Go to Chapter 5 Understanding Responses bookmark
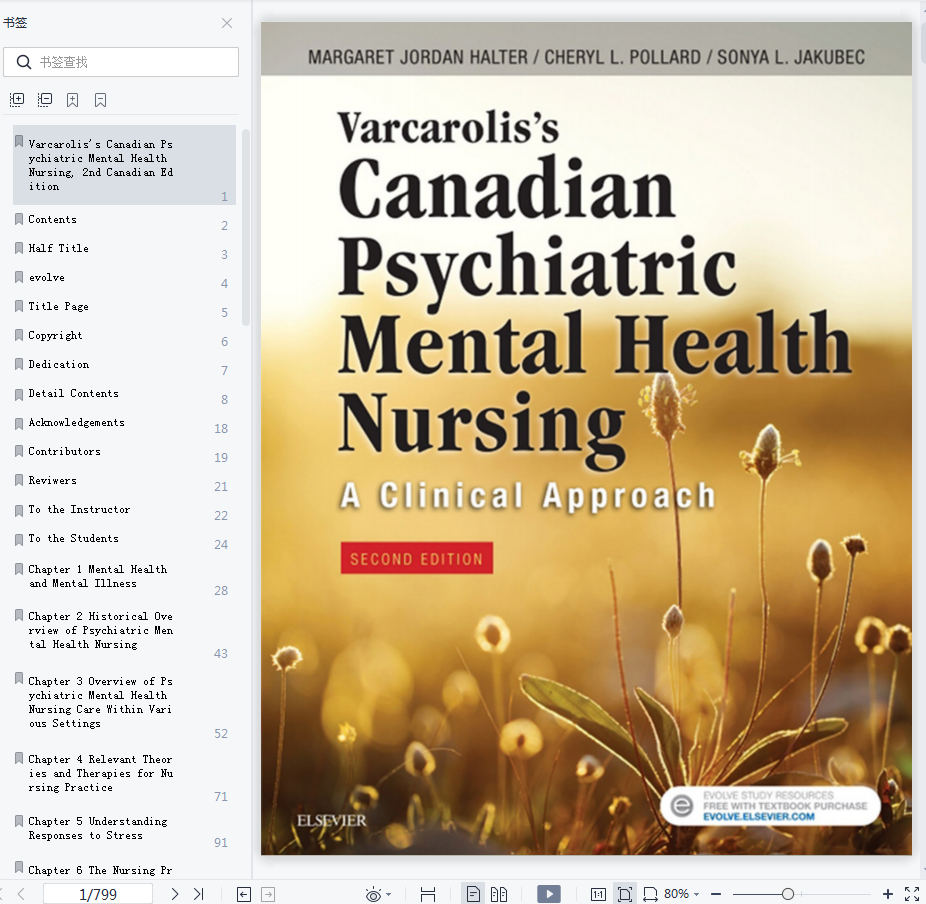This screenshot has width=926, height=904. coord(97,828)
